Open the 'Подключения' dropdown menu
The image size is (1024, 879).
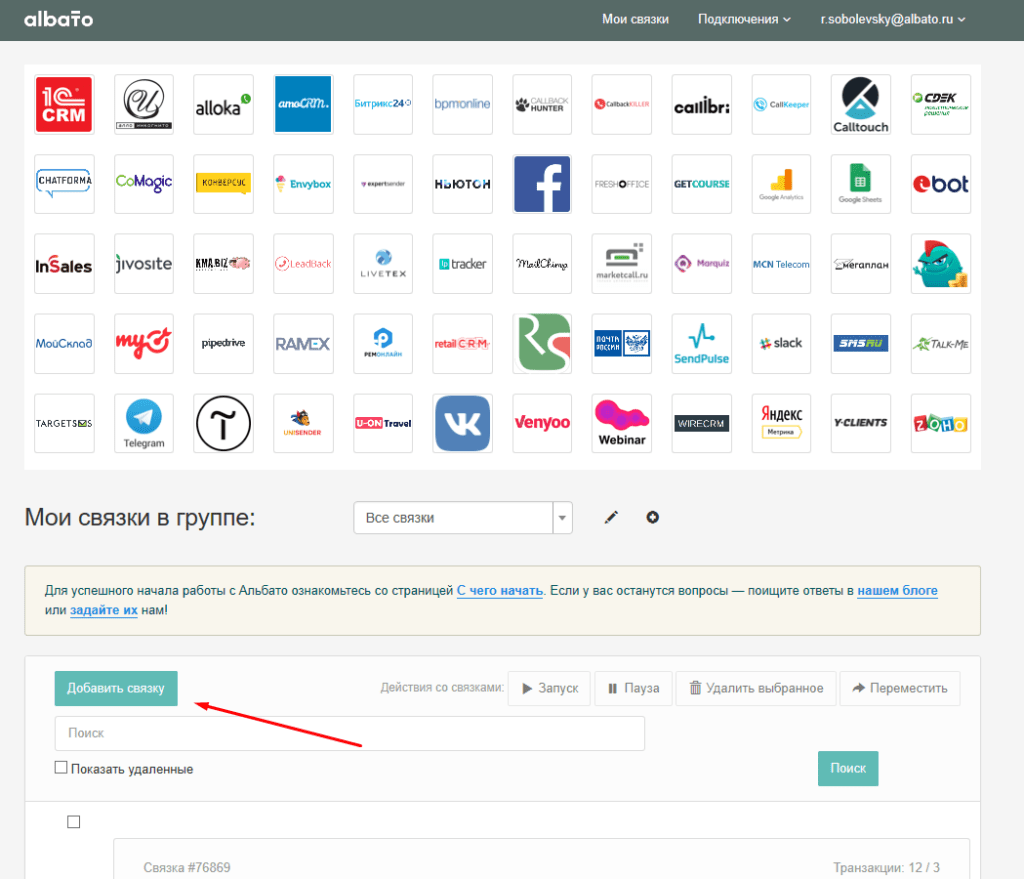click(744, 19)
